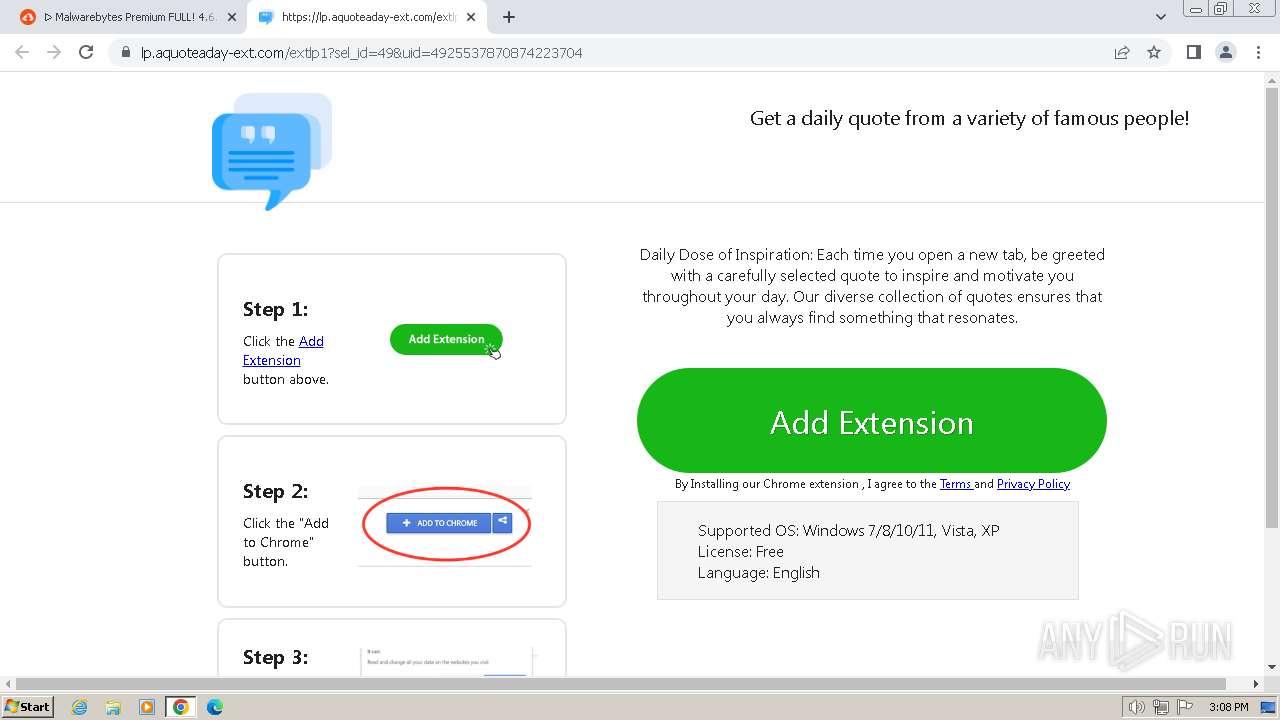Click the show desktop tray icon
Viewport: 1280px width, 720px height.
(x=1269, y=707)
